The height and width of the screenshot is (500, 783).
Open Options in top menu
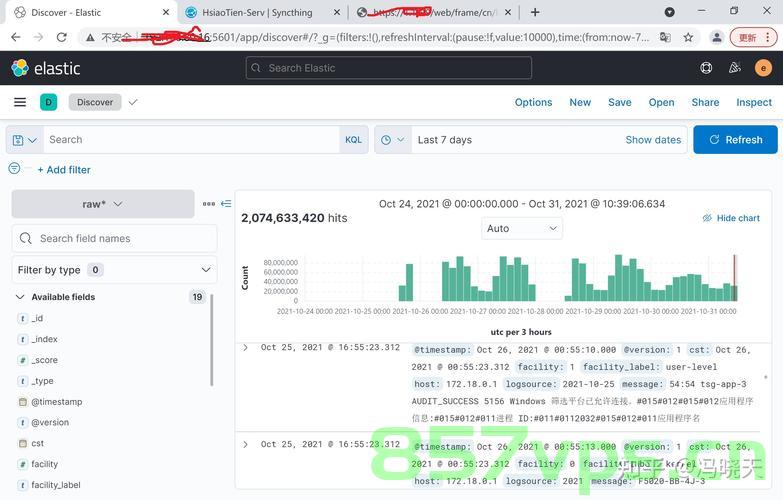533,102
